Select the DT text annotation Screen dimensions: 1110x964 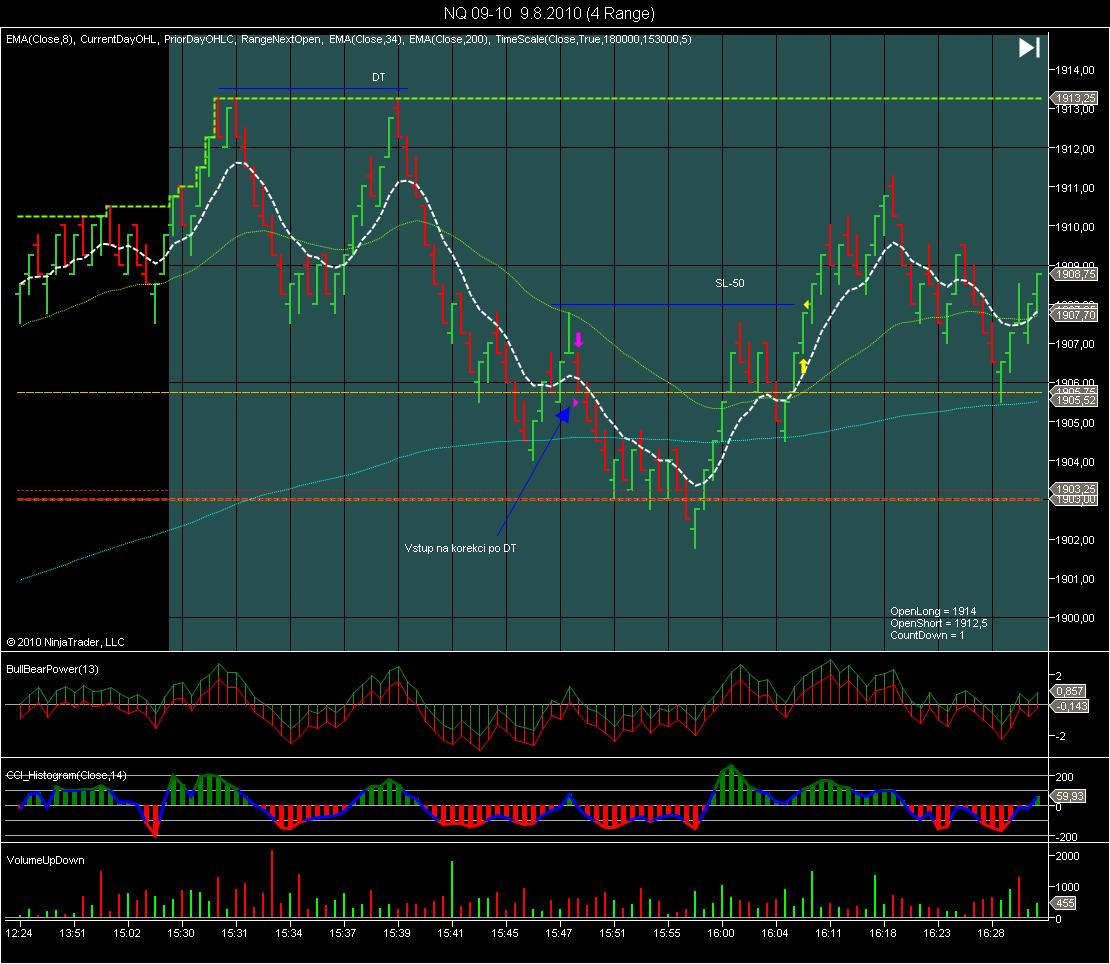379,77
